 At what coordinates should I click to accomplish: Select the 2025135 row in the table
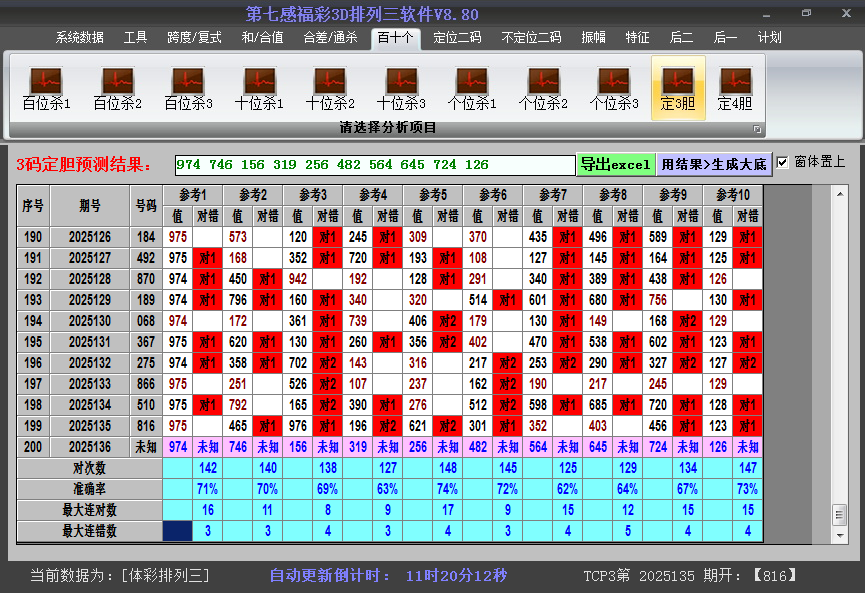coord(90,426)
